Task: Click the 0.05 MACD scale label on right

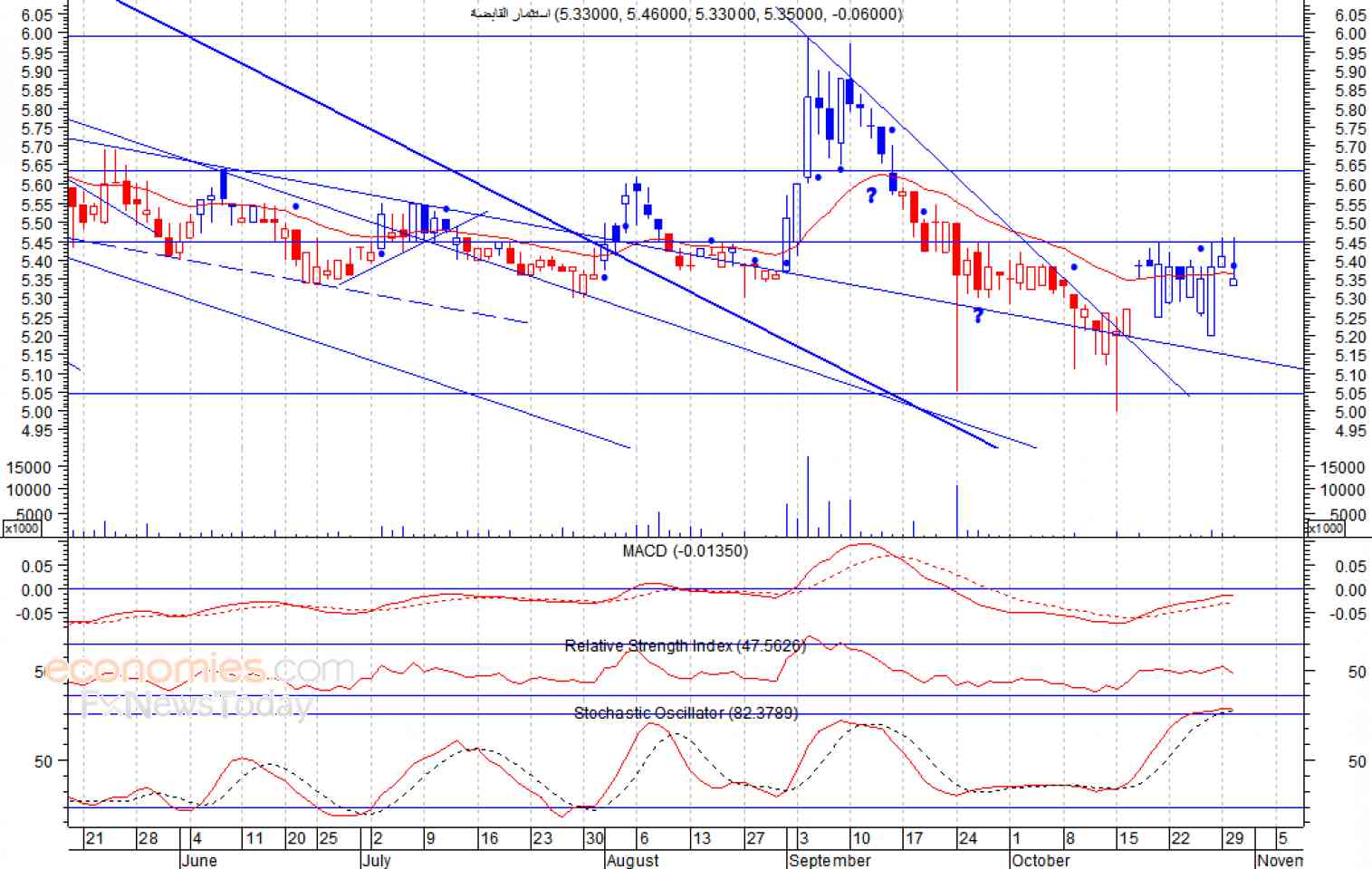Action: 1350,567
